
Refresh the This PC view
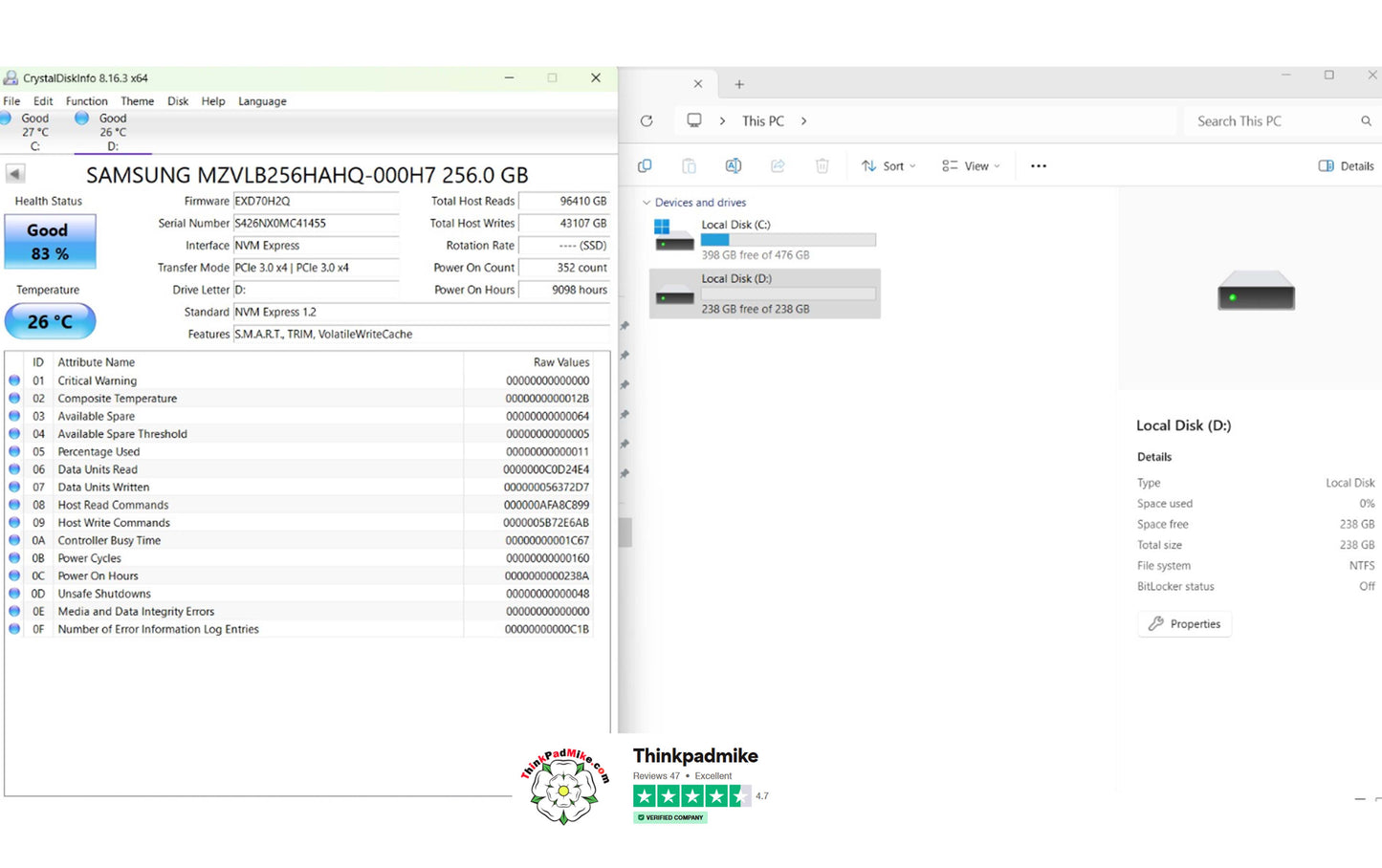click(647, 121)
